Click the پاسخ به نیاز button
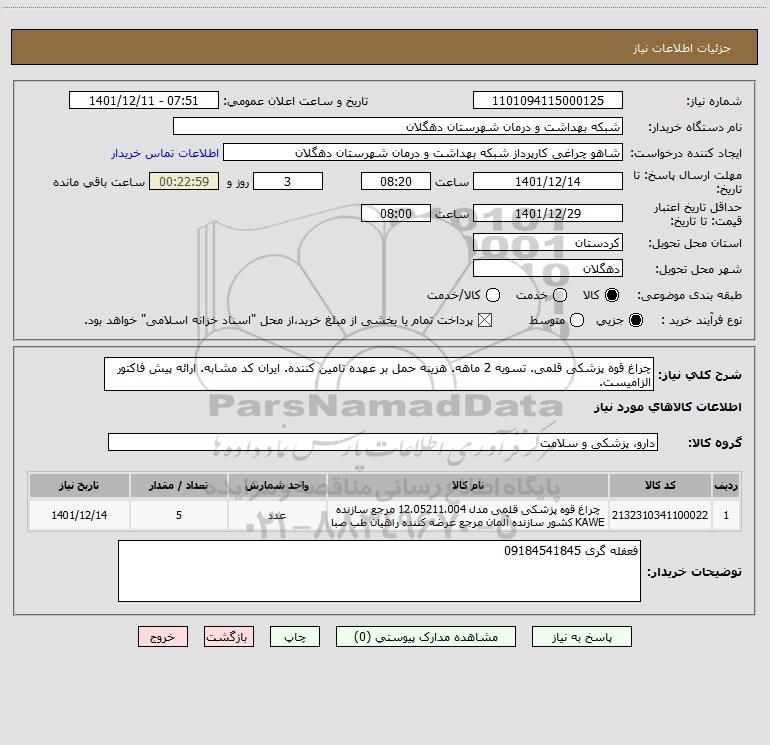This screenshot has width=770, height=745. [x=581, y=637]
